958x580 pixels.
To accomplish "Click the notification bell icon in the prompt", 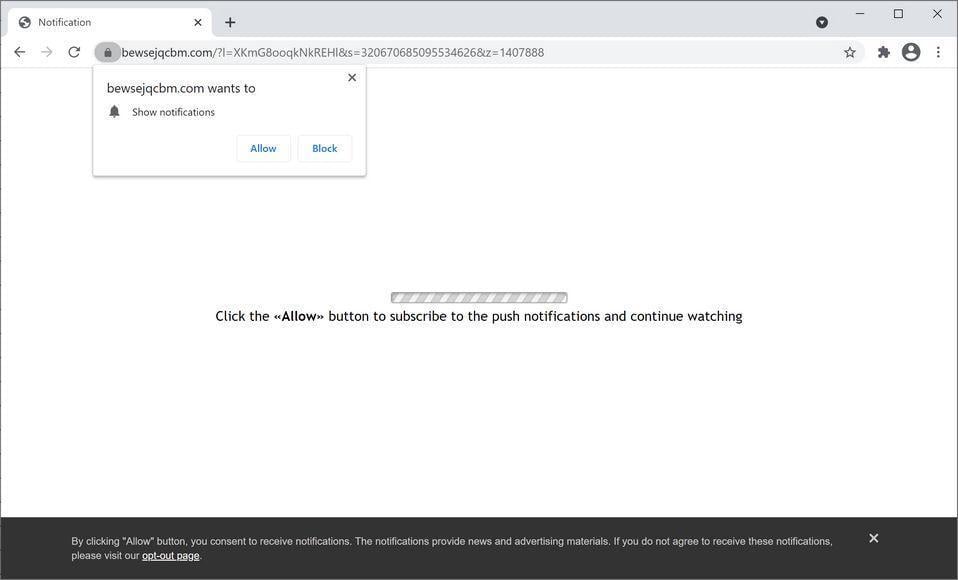I will tap(114, 112).
